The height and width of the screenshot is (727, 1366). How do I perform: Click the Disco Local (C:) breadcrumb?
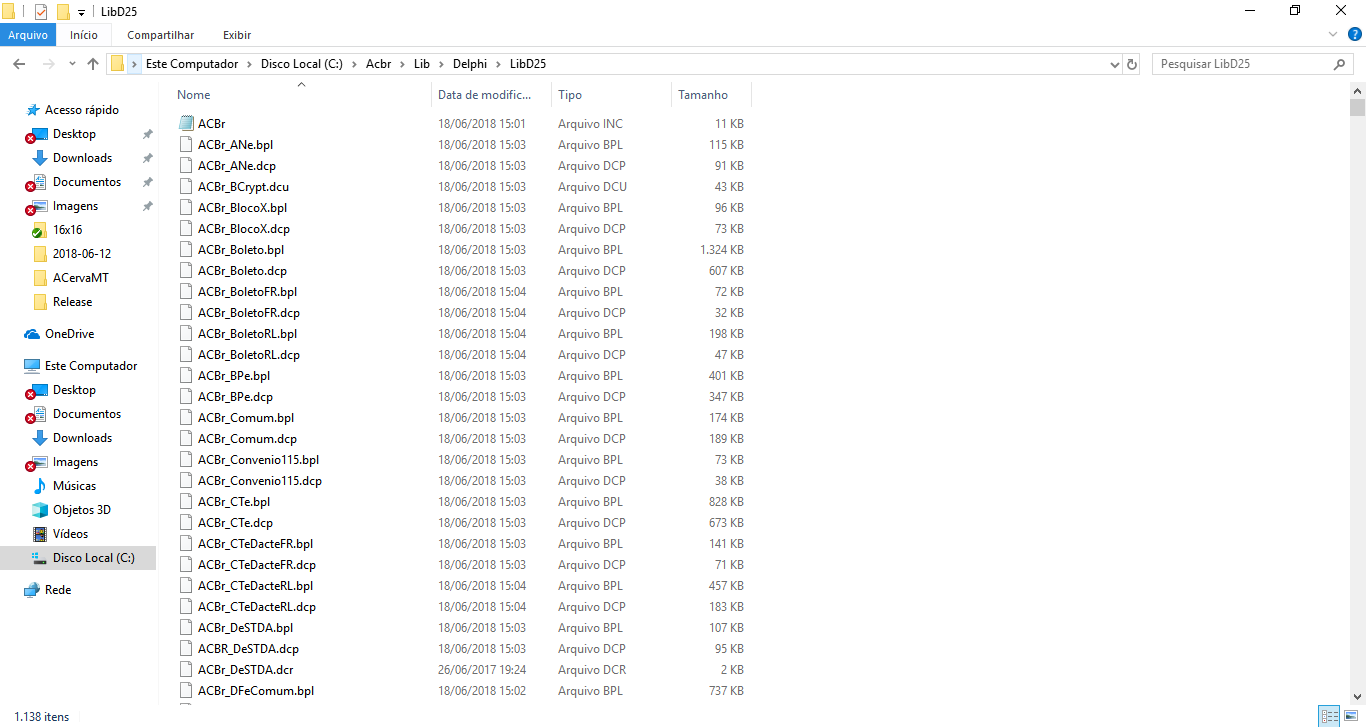[x=301, y=64]
